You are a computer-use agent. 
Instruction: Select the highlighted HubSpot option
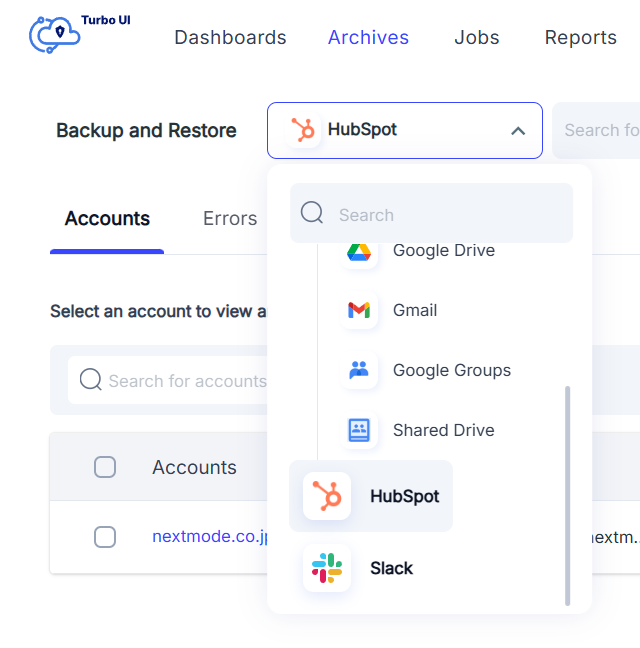[371, 496]
